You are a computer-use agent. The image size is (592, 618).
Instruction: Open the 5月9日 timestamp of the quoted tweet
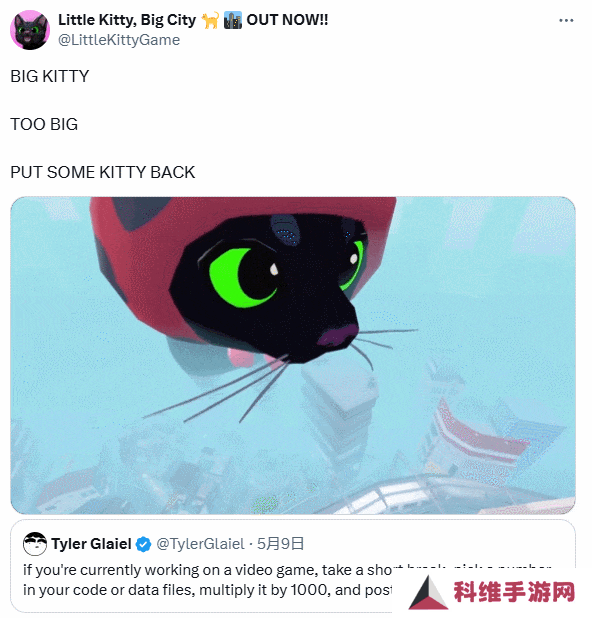(281, 544)
